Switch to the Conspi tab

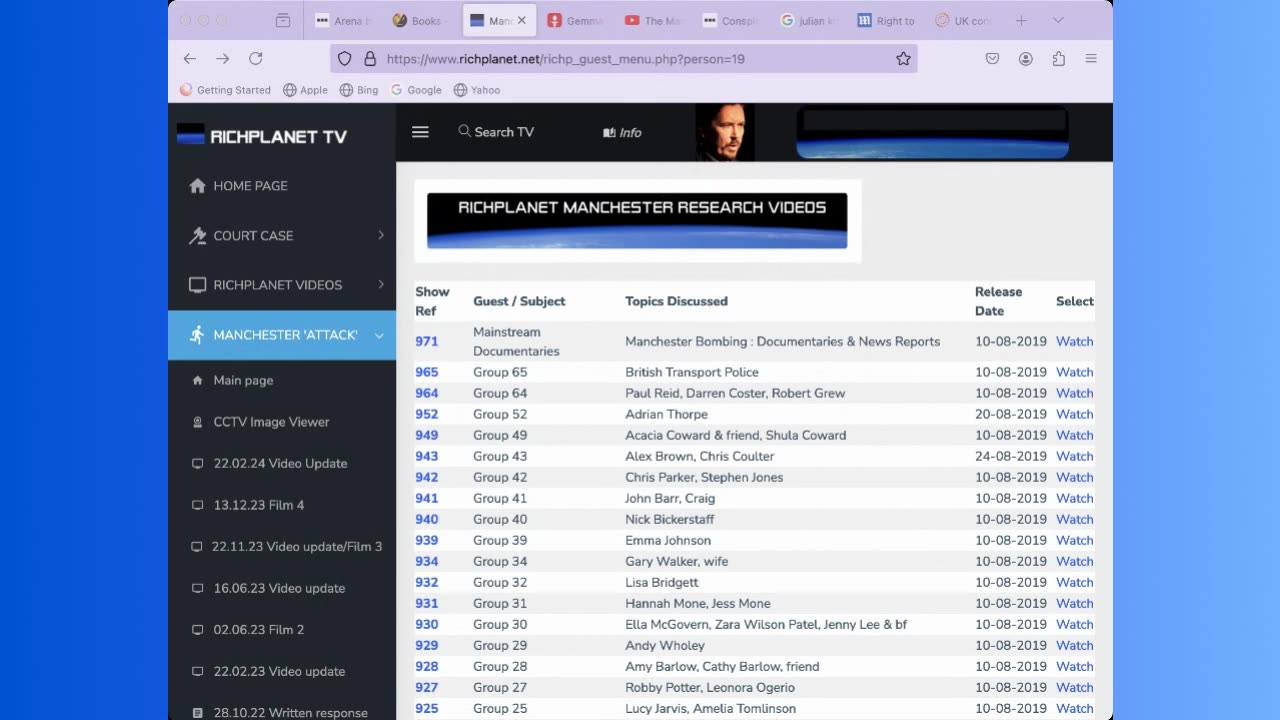point(731,20)
